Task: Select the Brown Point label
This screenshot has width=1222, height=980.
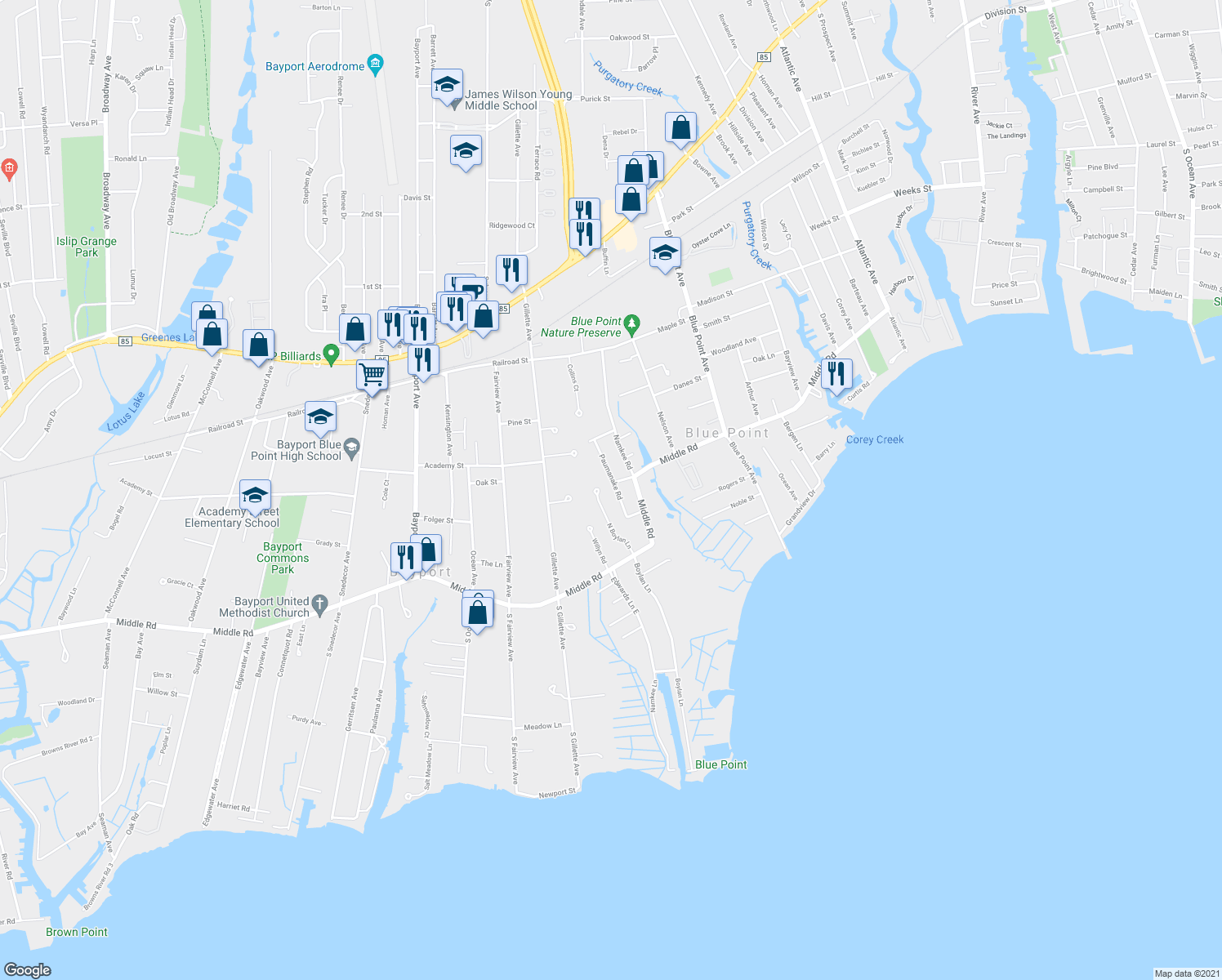Action: click(x=77, y=932)
